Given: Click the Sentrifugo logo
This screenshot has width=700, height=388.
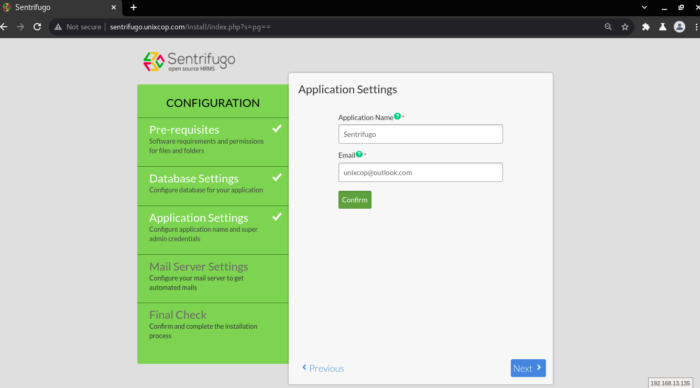Looking at the screenshot, I should point(189,62).
